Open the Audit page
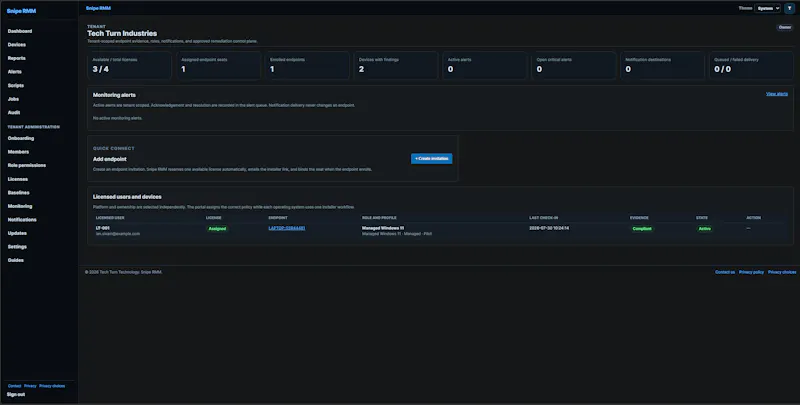This screenshot has height=405, width=800. (14, 113)
